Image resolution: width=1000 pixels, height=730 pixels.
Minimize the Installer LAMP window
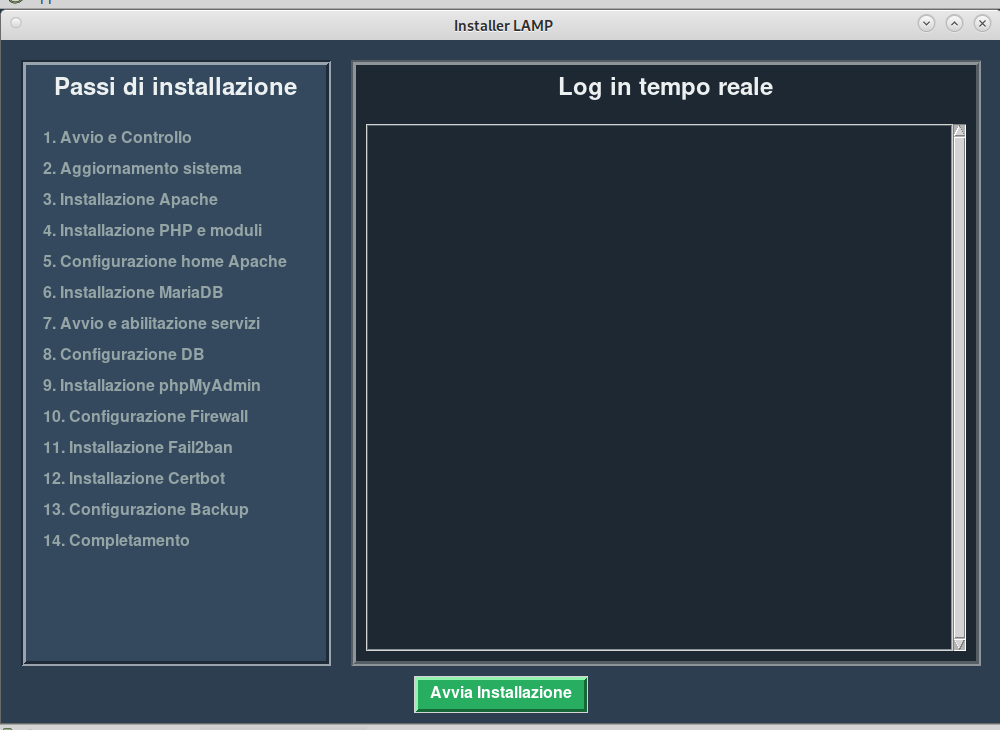pyautogui.click(x=926, y=23)
